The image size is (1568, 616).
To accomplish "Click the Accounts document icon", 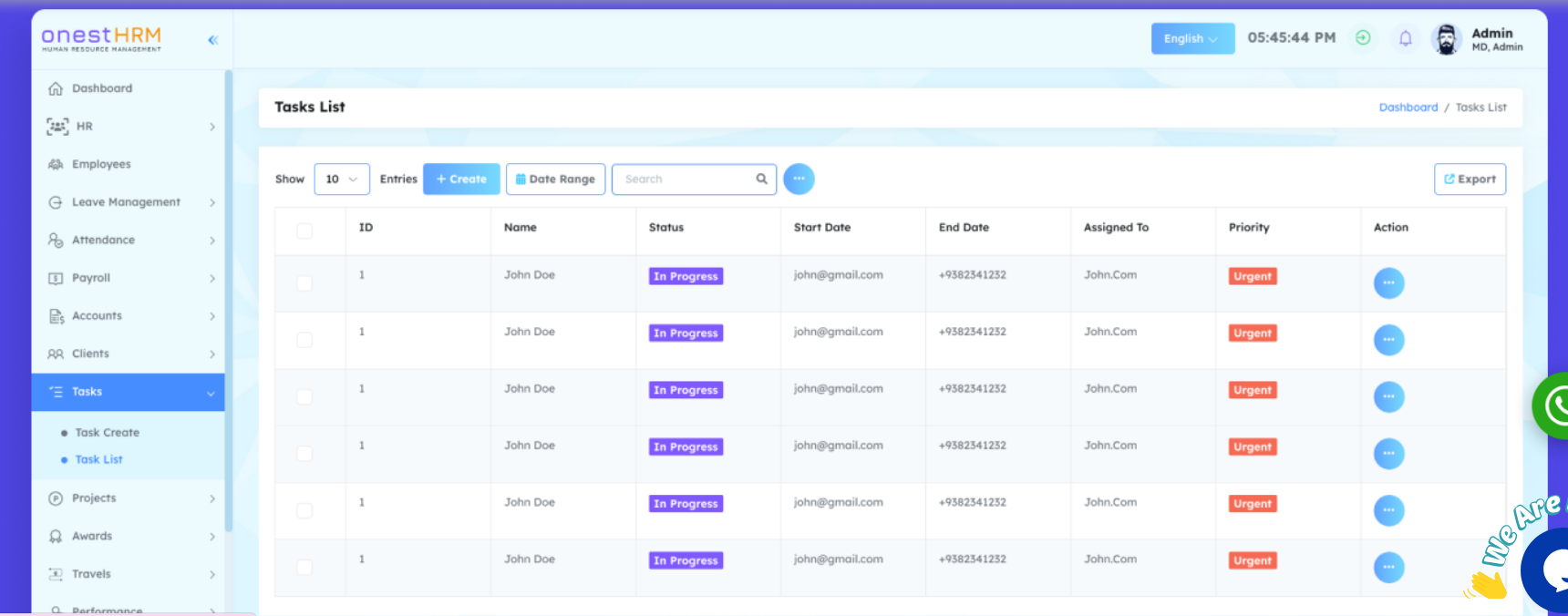I will [x=56, y=316].
